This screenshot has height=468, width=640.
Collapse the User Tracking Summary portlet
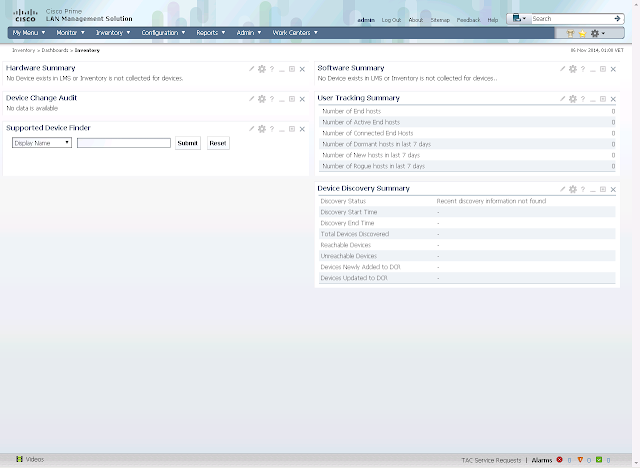coord(592,99)
